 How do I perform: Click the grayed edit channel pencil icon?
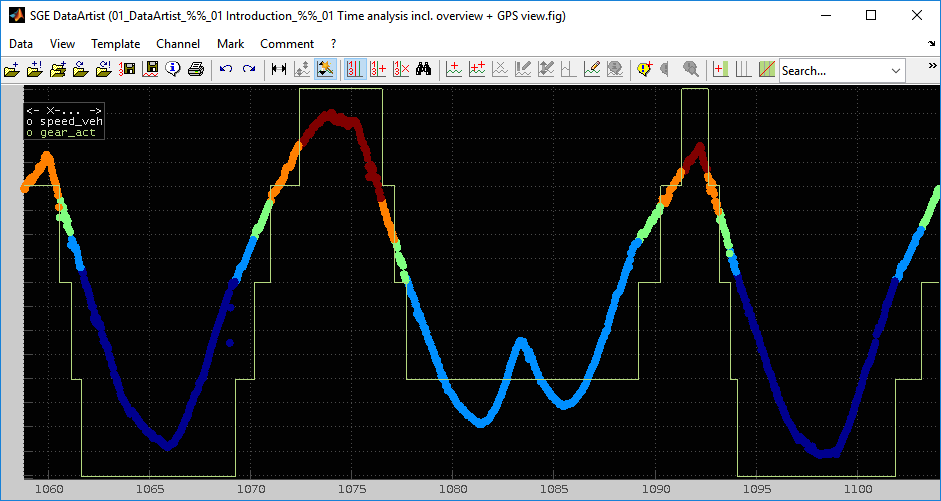(x=523, y=69)
